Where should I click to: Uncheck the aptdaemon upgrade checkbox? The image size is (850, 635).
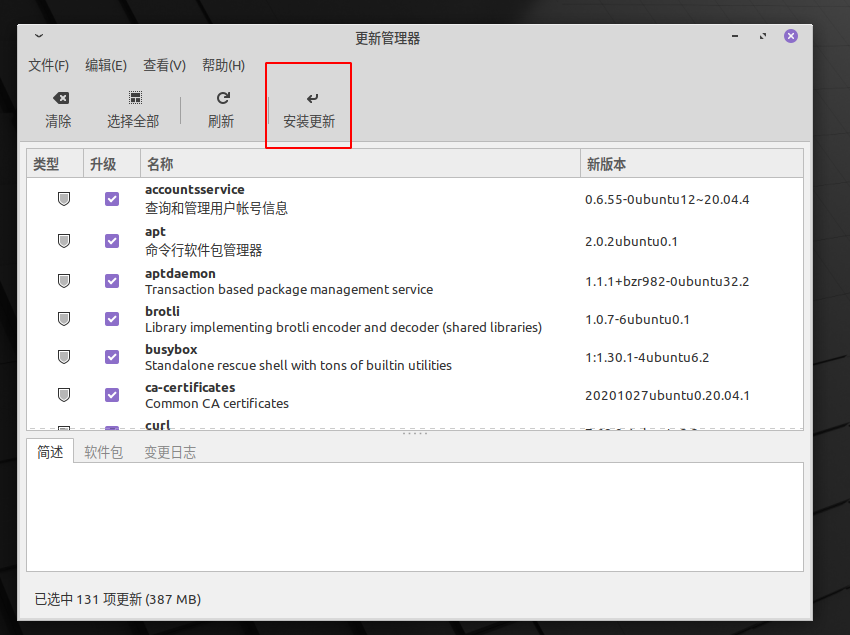[112, 281]
